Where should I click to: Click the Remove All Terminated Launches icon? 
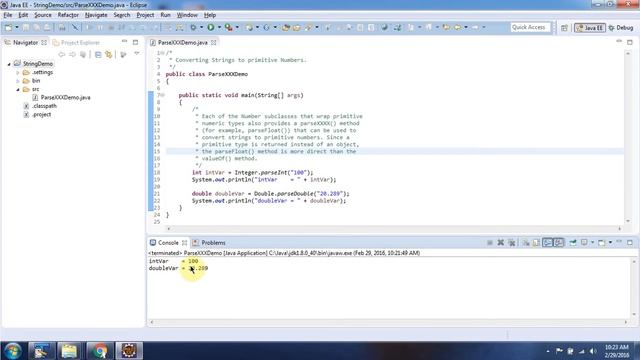point(511,242)
